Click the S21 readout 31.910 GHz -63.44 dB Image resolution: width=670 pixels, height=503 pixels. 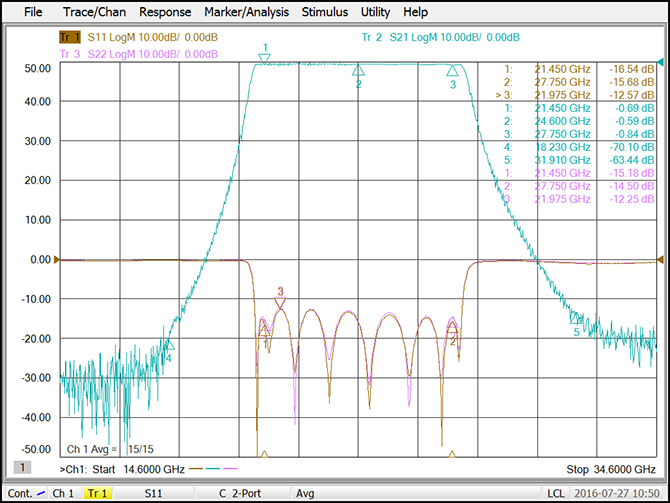tap(579, 160)
